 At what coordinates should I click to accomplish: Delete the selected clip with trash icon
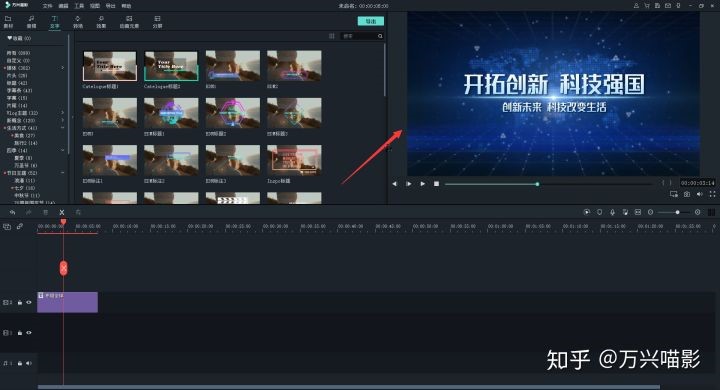pyautogui.click(x=45, y=212)
